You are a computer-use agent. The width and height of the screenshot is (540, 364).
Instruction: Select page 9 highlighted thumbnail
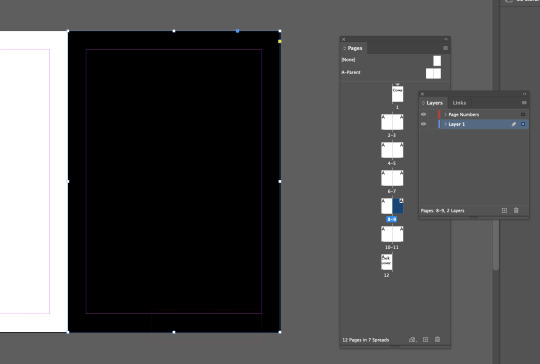pyautogui.click(x=398, y=206)
